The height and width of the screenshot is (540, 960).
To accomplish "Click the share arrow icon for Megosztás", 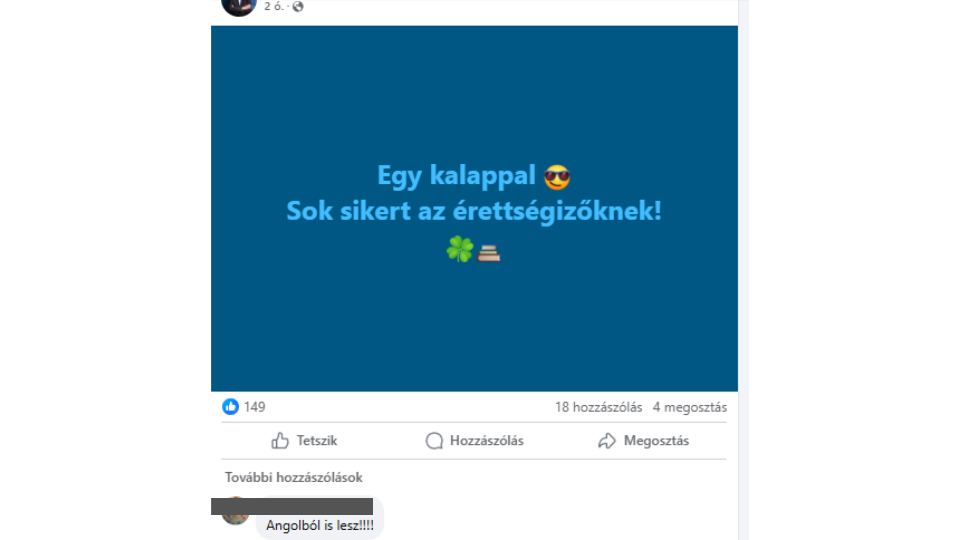I will click(607, 441).
